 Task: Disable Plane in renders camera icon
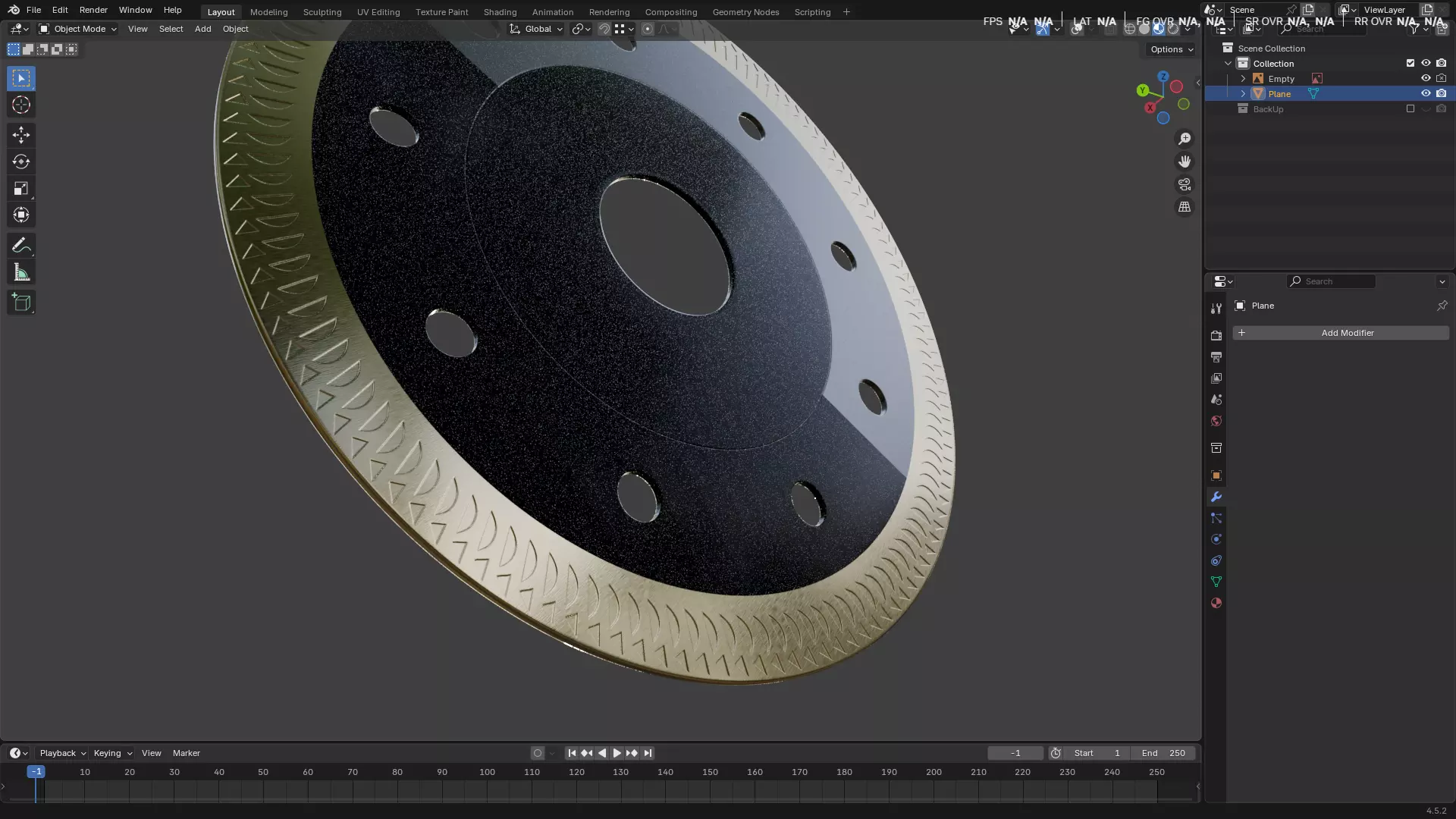(1442, 93)
